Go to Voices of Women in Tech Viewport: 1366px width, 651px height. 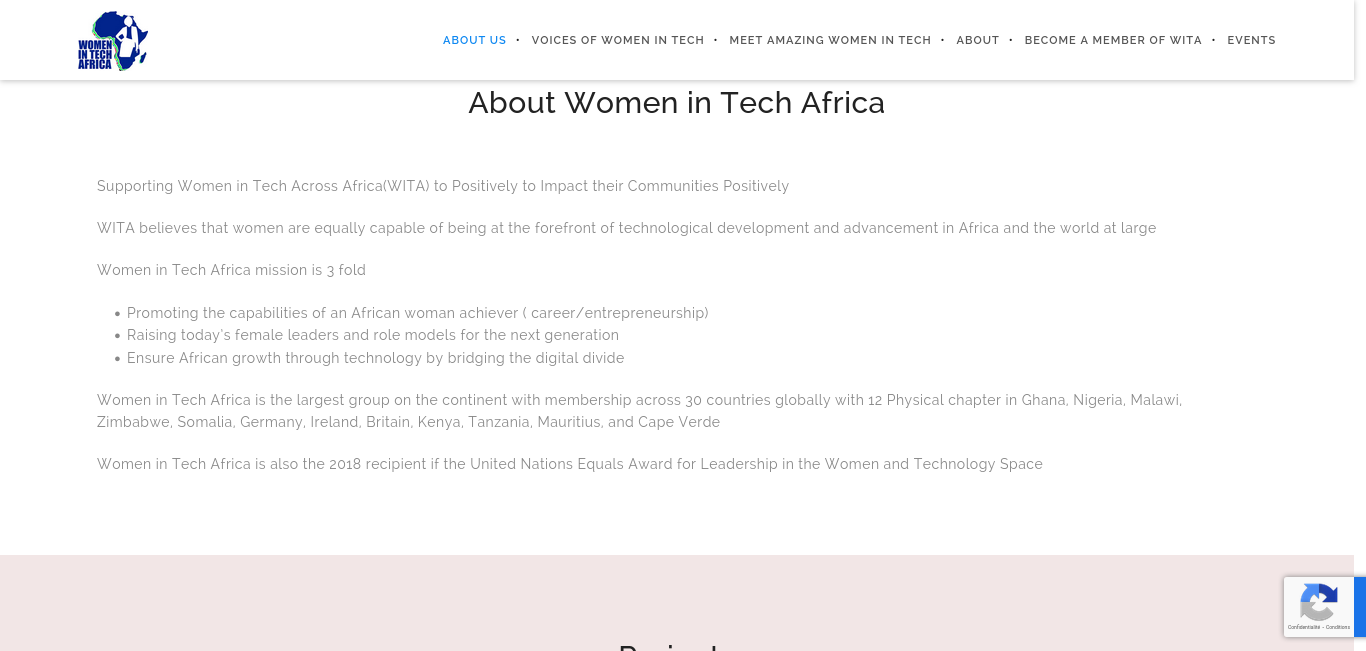pos(618,41)
